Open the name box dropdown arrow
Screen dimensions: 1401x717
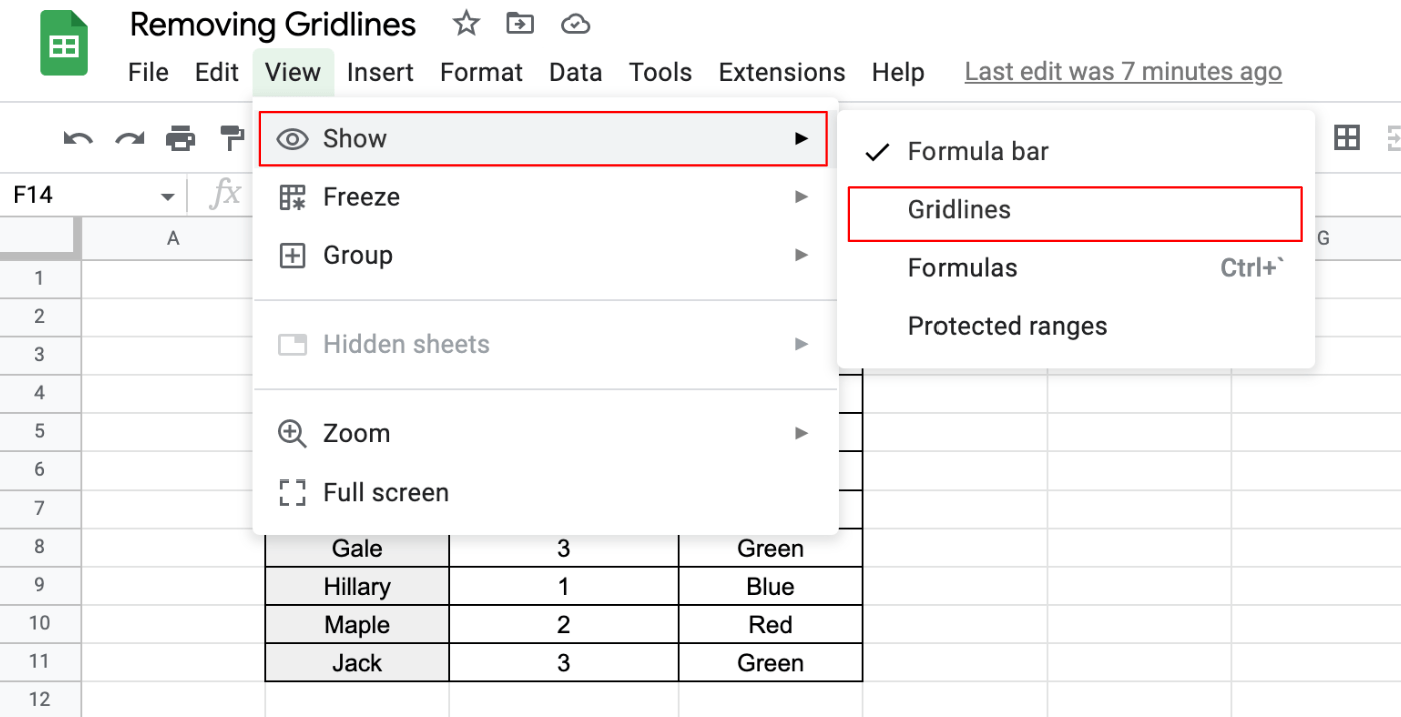(x=167, y=196)
